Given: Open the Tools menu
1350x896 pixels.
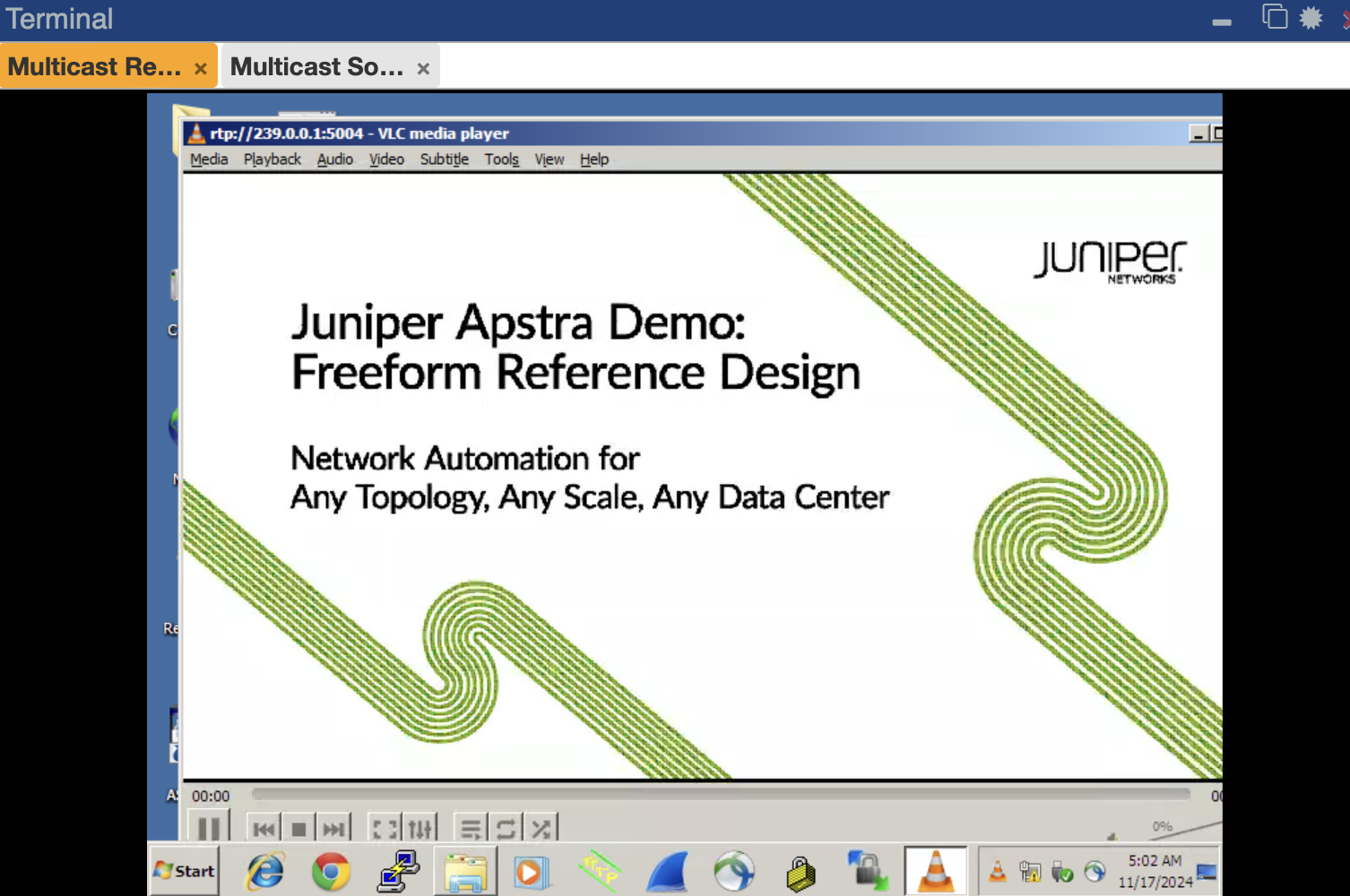Looking at the screenshot, I should pyautogui.click(x=501, y=159).
